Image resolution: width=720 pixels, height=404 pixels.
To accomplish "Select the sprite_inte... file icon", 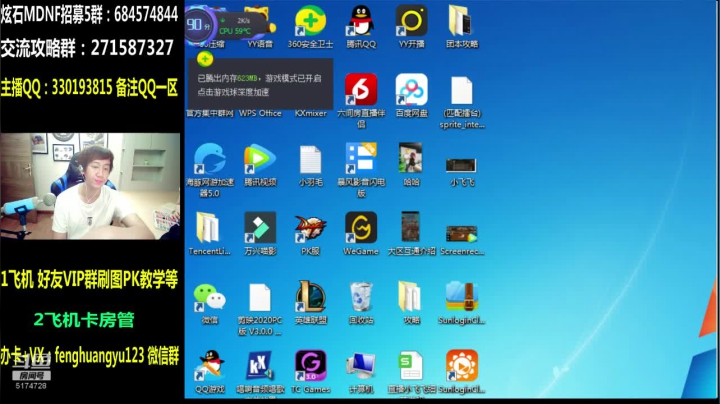I will click(x=461, y=102).
